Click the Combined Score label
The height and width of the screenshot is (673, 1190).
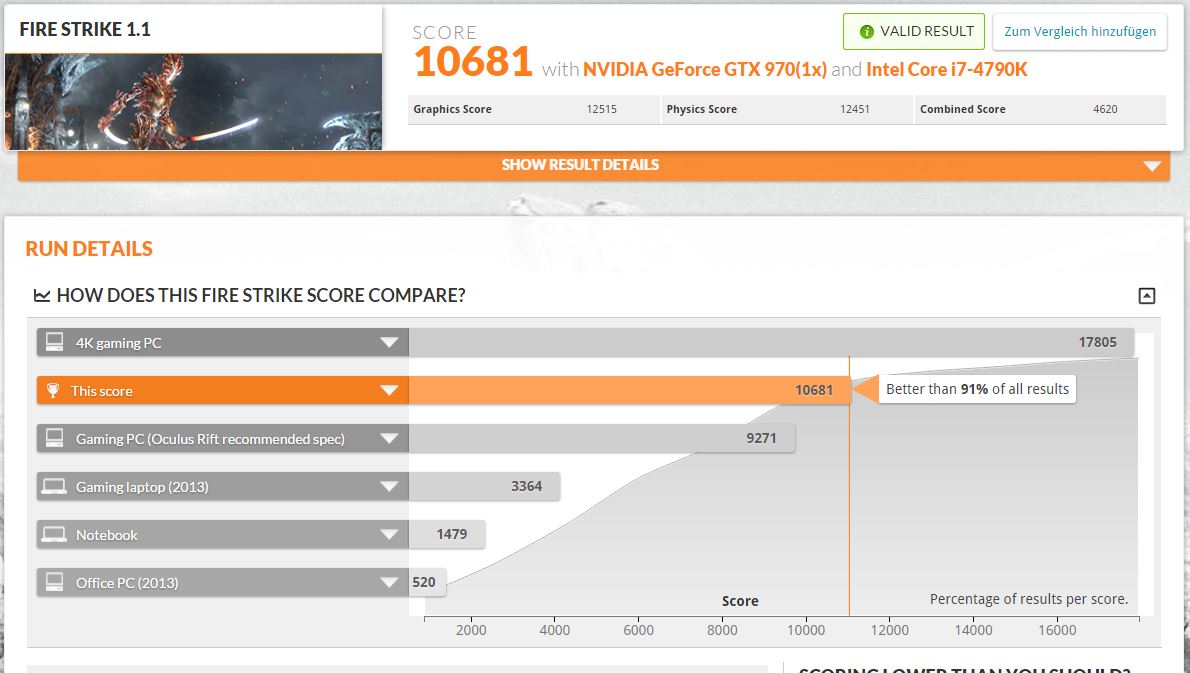tap(962, 109)
